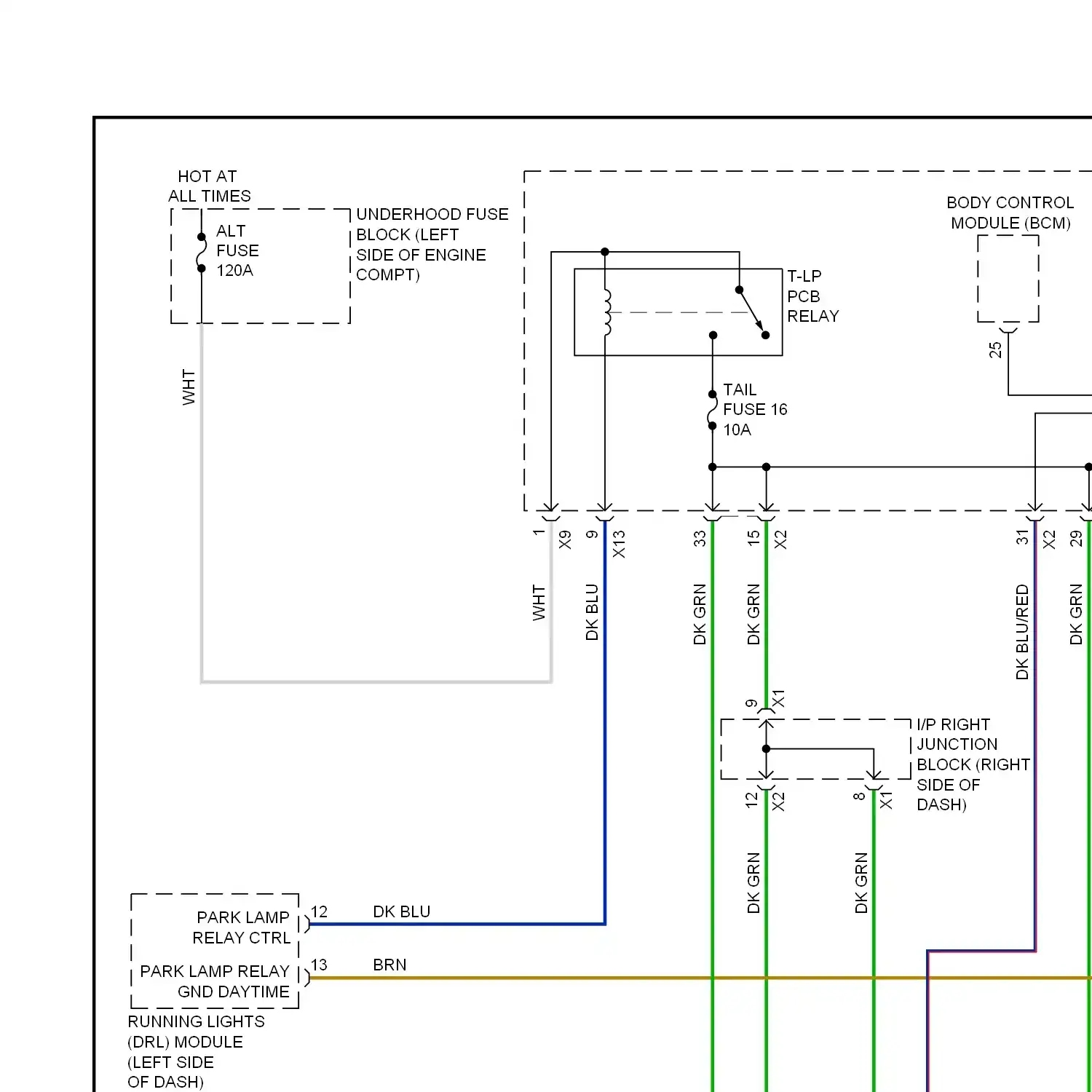1092x1092 pixels.
Task: Select pin number 33
Action: coord(700,539)
